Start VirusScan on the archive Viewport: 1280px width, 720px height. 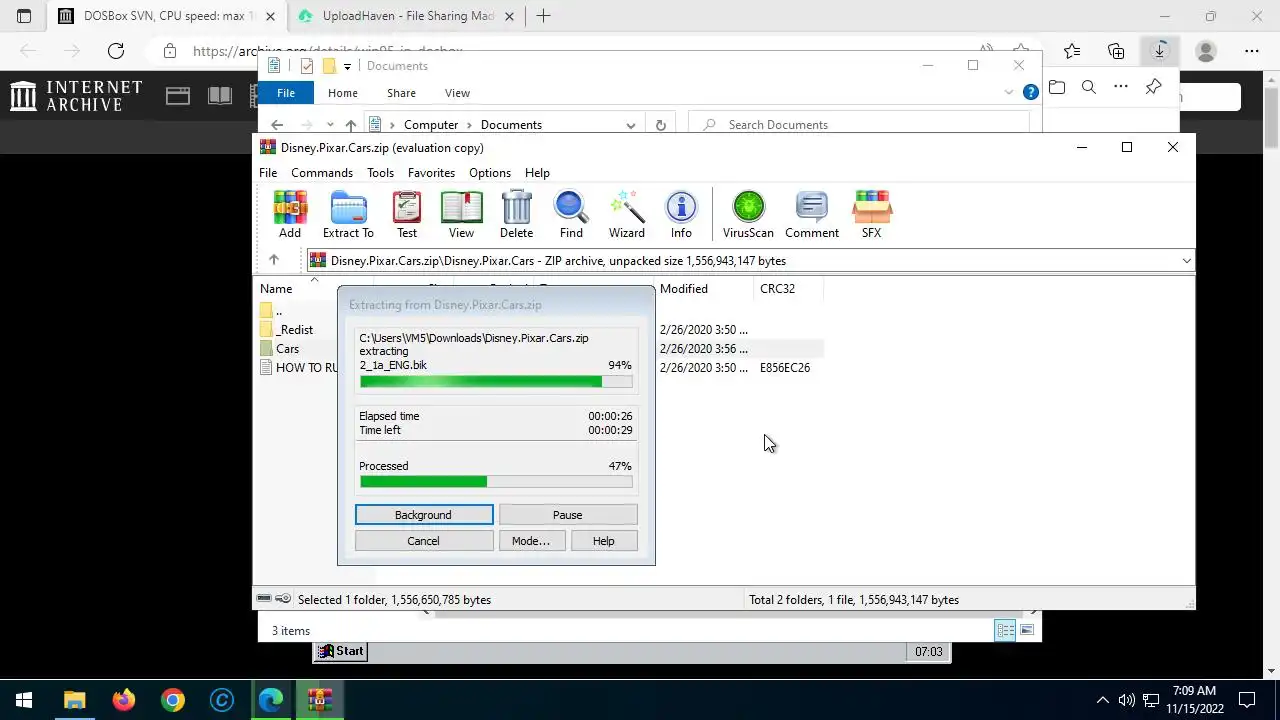(748, 214)
